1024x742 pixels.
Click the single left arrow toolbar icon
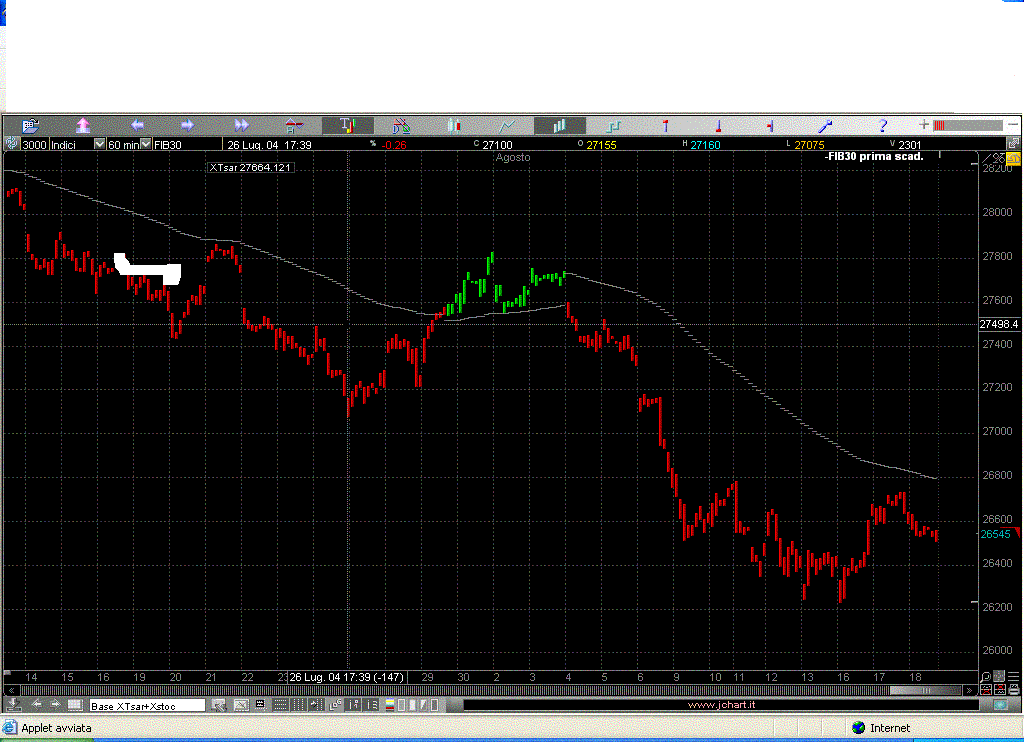coord(137,126)
